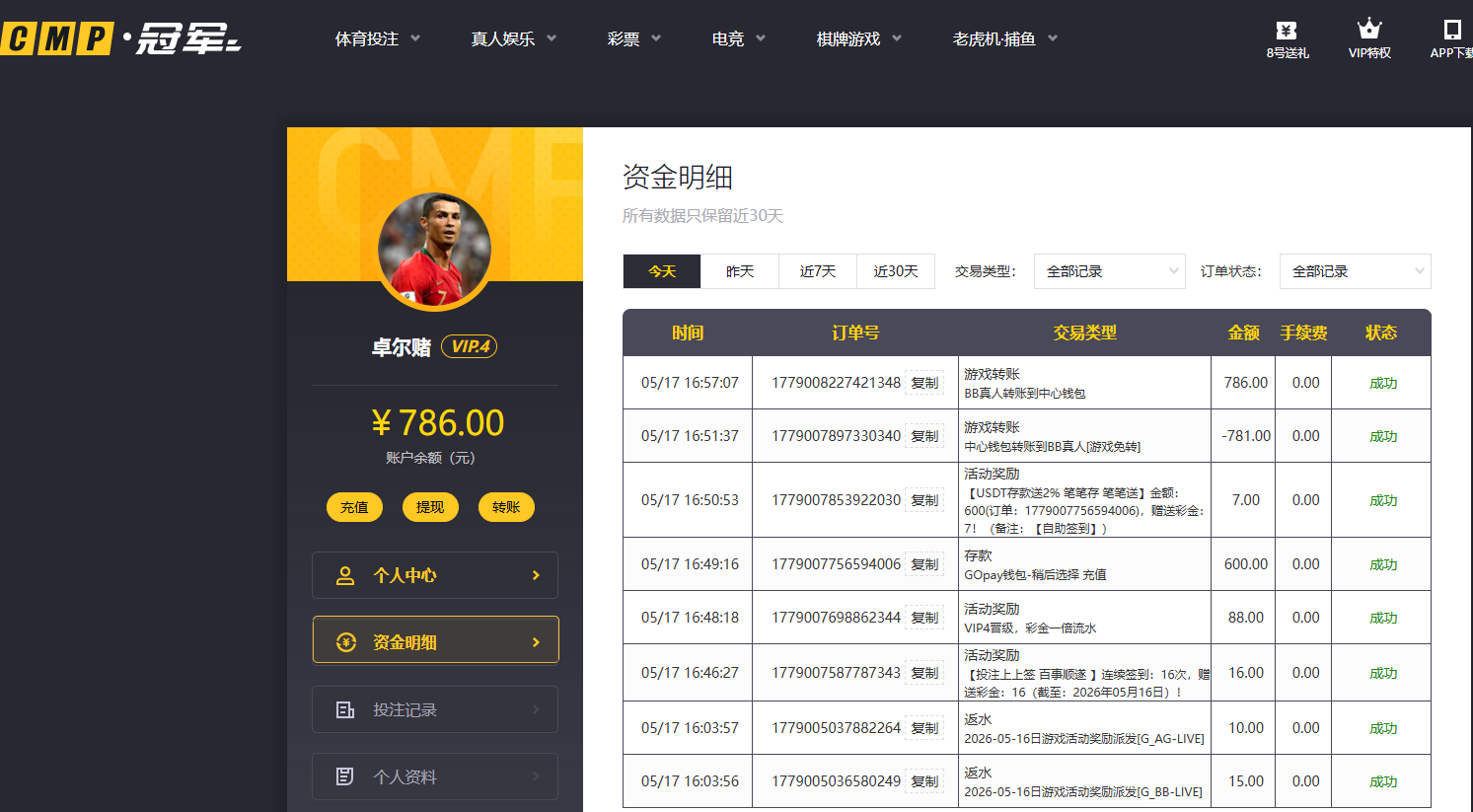Open 个人资料 in the sidebar
The image size is (1473, 812).
[435, 776]
